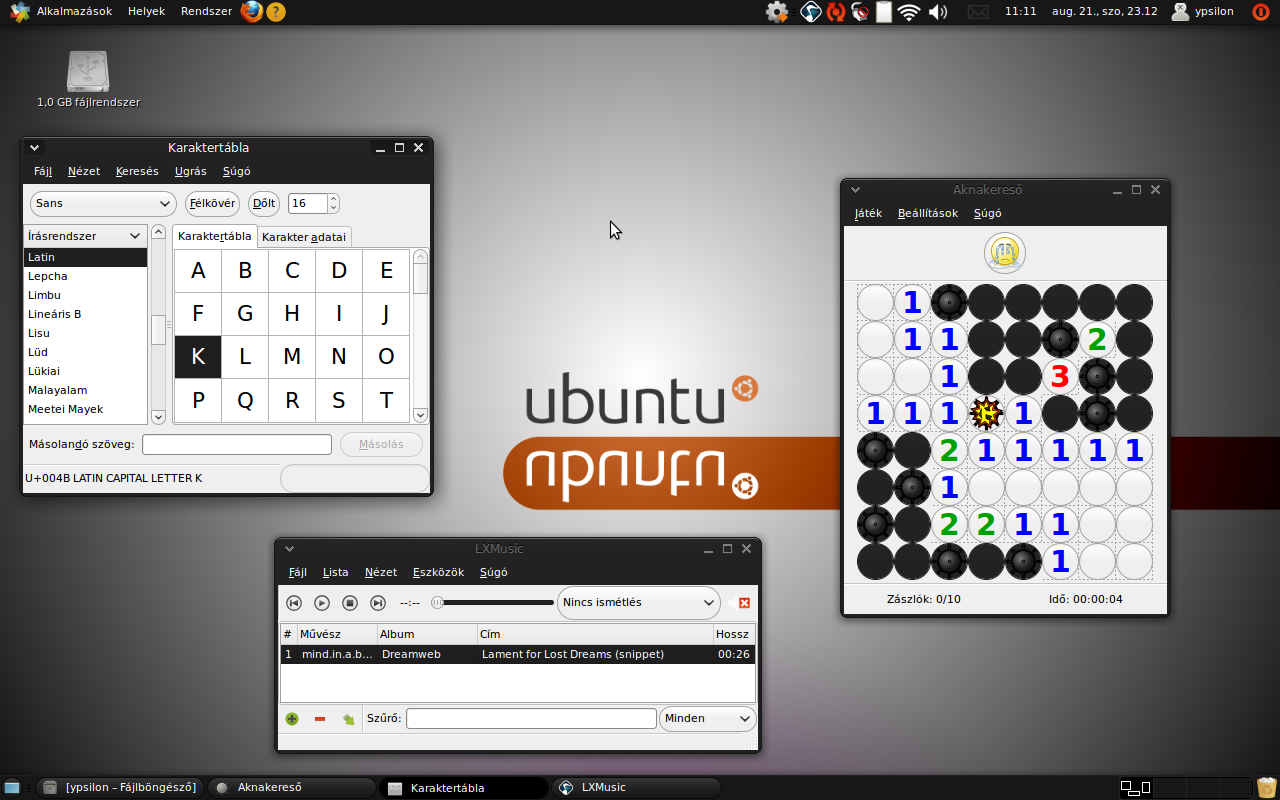Sort the playlist by the Művész column header
The image size is (1280, 800).
click(337, 634)
